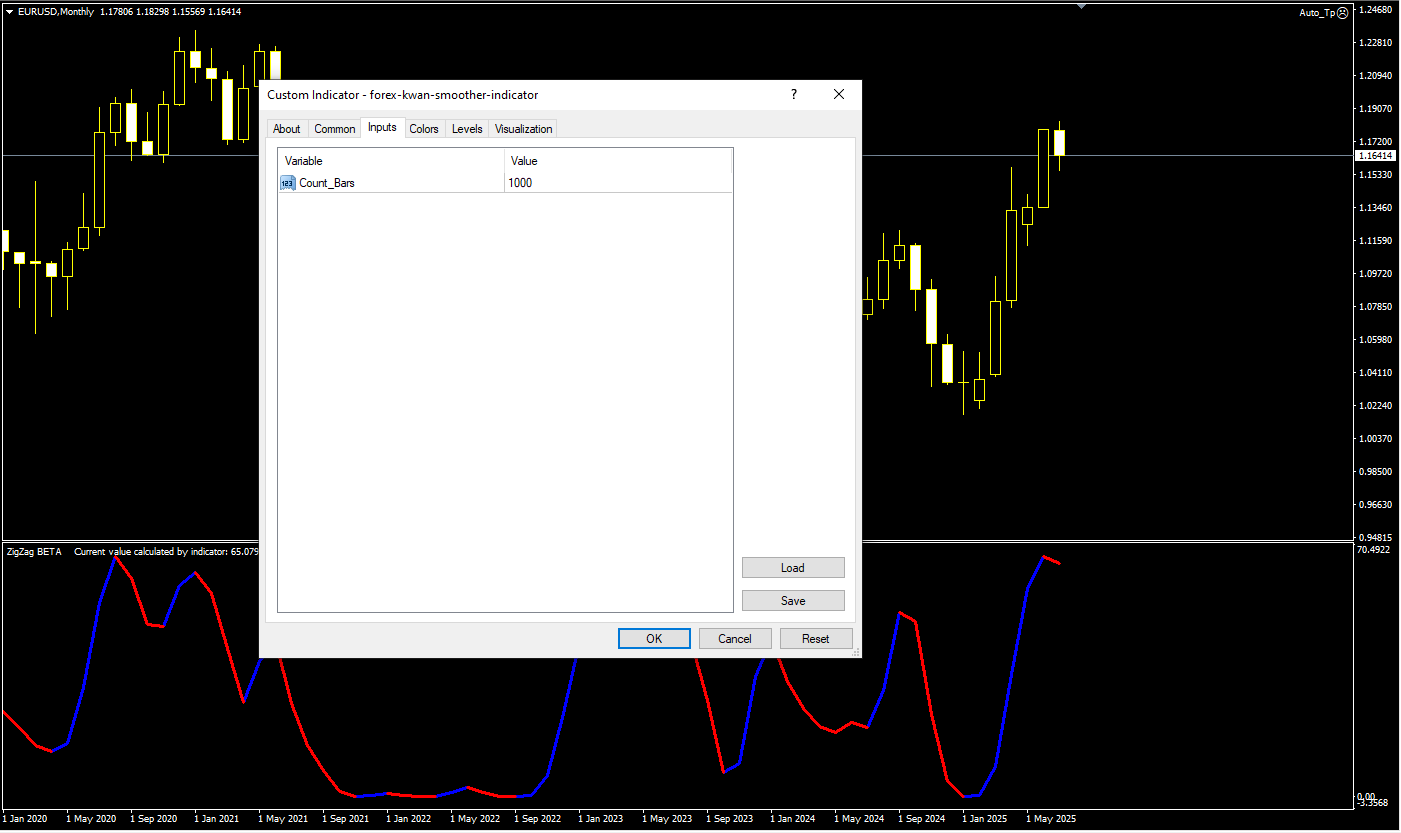Expand the EURUSD,Monthly chart arrow
The image size is (1401, 833).
point(9,12)
